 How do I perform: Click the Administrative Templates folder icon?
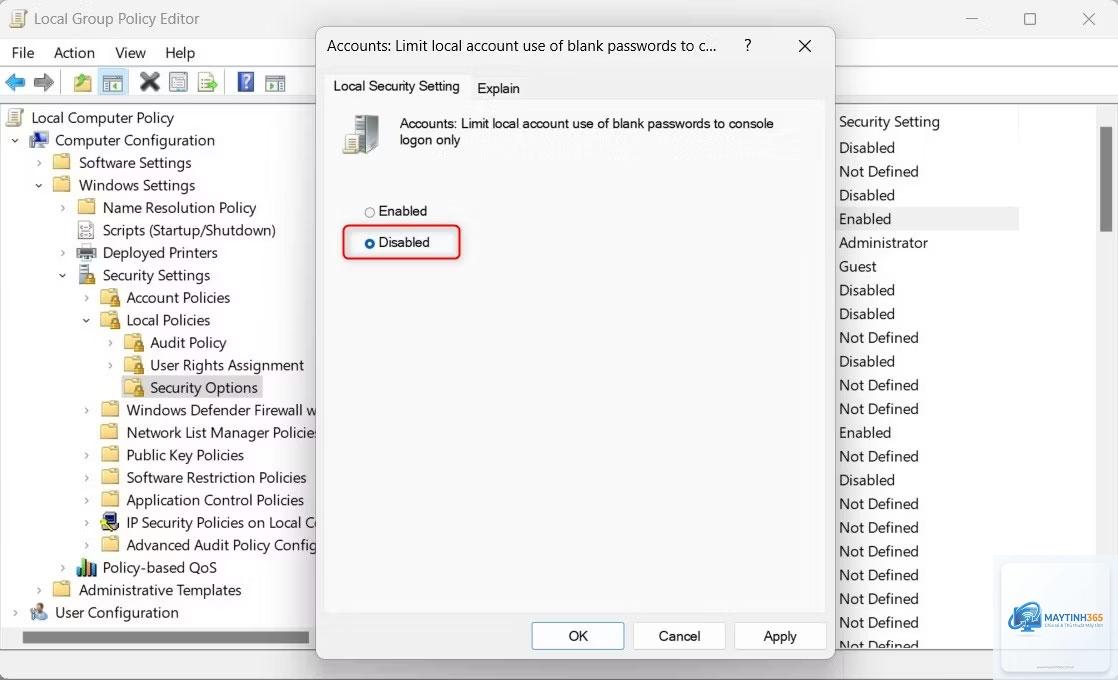63,589
